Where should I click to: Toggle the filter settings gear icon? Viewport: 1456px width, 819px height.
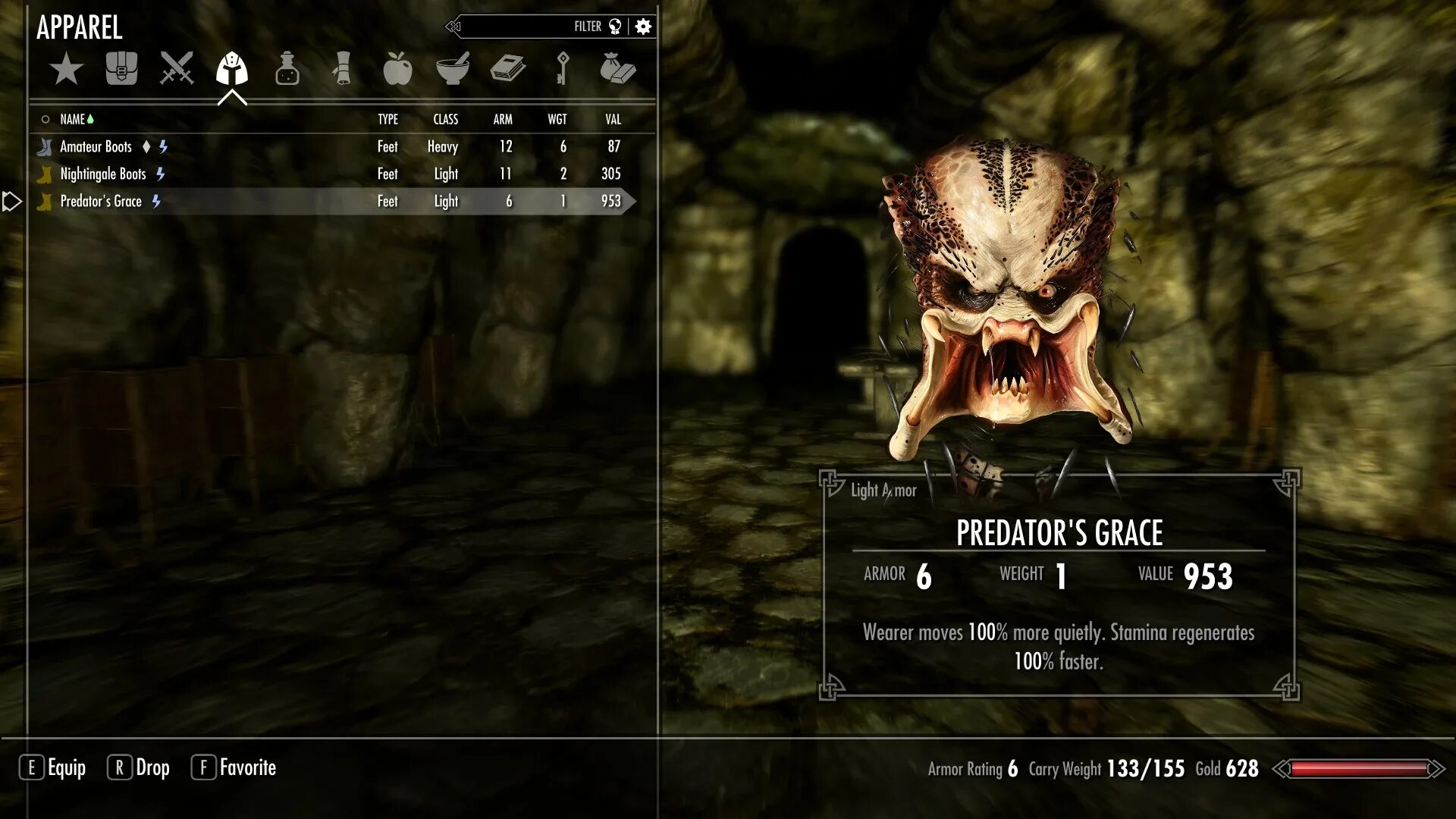coord(642,27)
